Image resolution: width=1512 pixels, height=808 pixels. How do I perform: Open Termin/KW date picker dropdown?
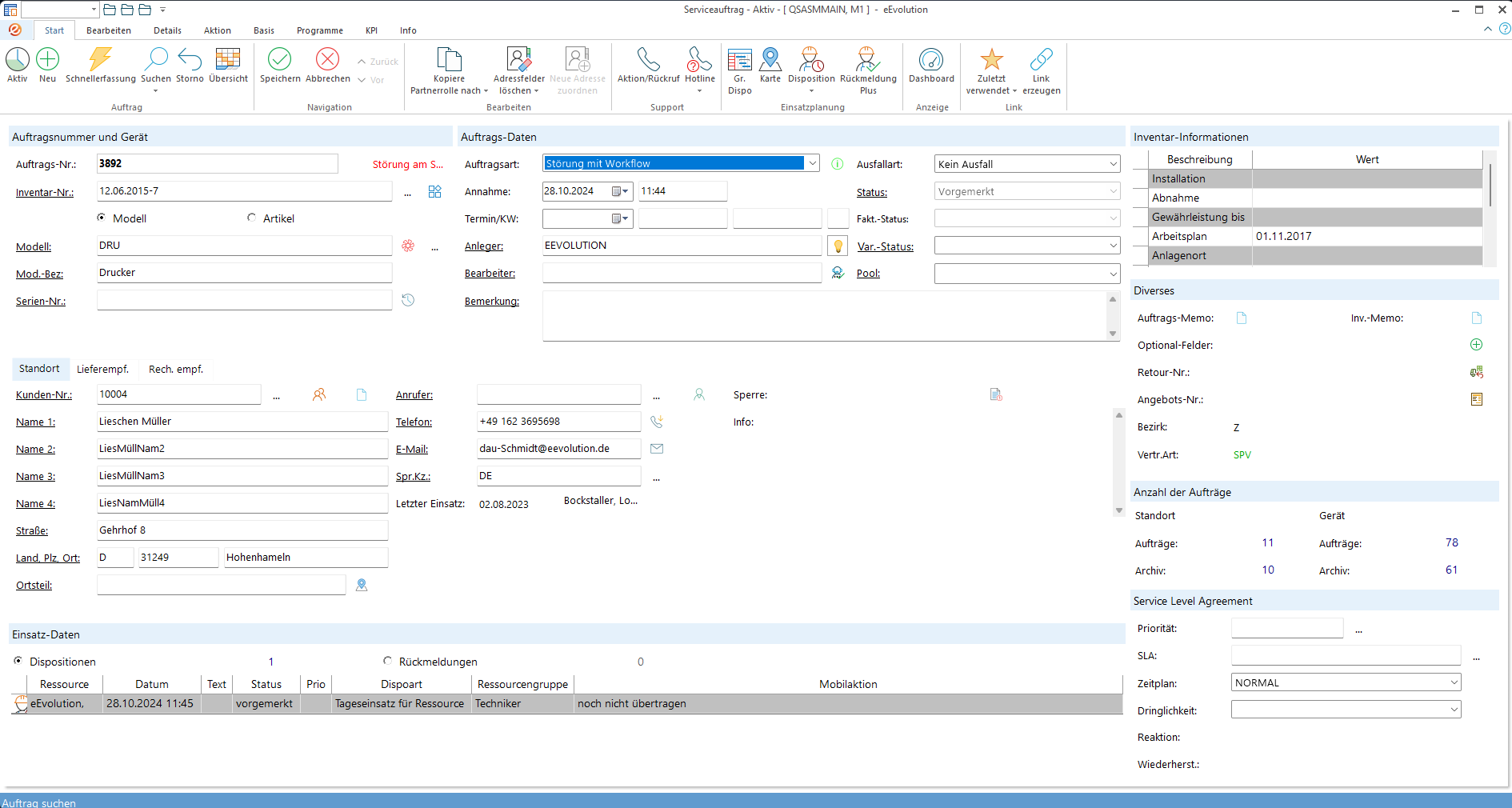click(x=621, y=218)
